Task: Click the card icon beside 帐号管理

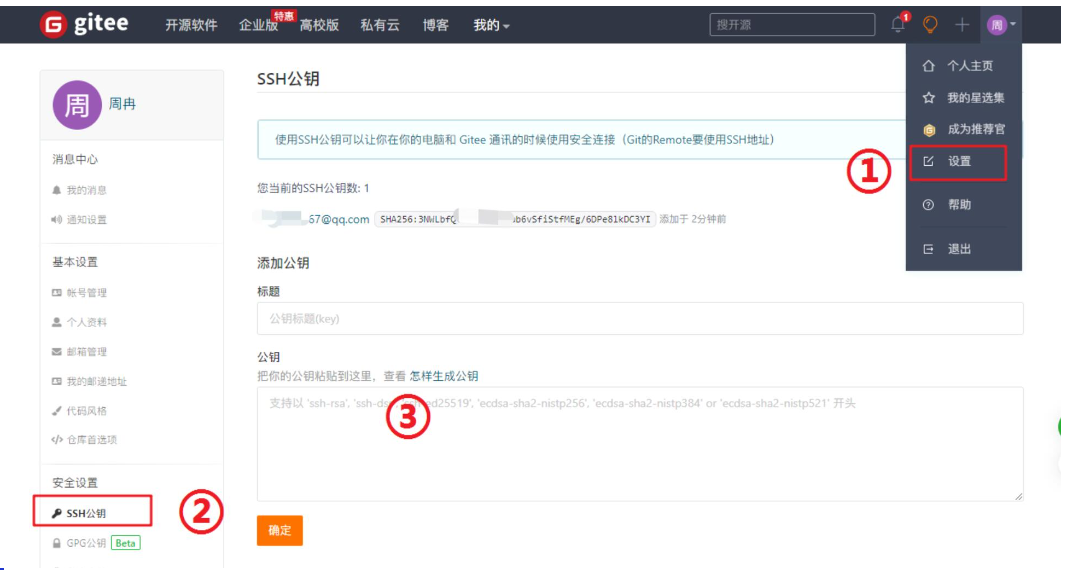Action: 56,293
